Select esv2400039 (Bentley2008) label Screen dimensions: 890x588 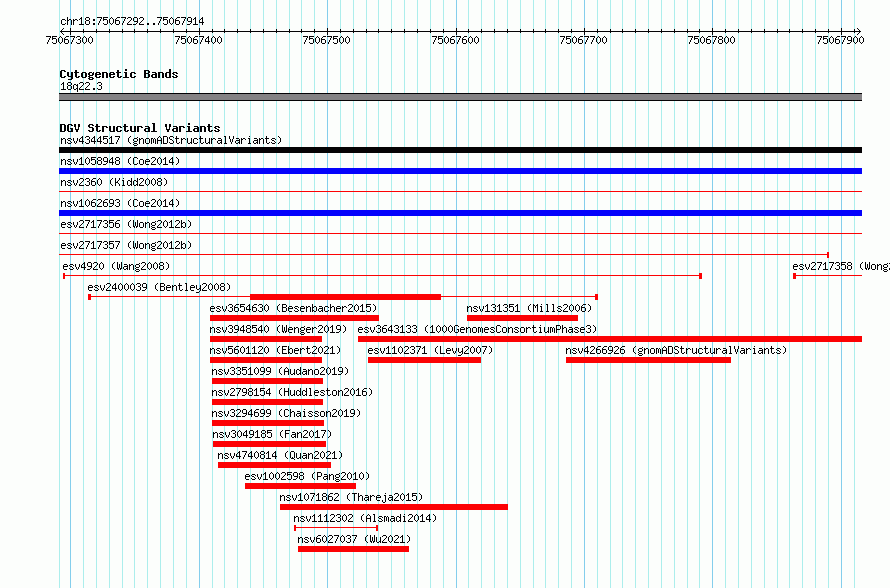pos(159,287)
